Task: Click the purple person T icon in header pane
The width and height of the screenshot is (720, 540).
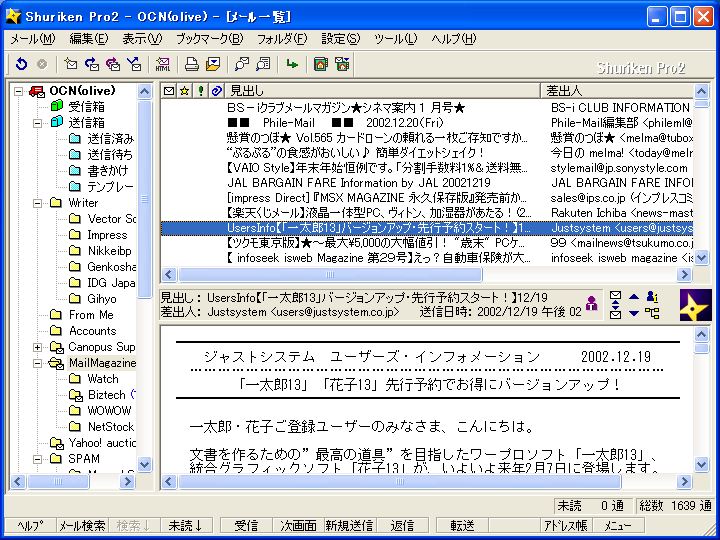Action: pyautogui.click(x=592, y=303)
